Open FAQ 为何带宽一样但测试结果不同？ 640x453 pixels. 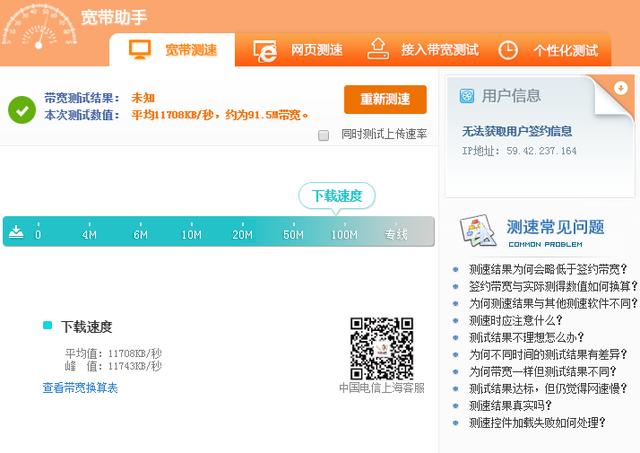pyautogui.click(x=542, y=372)
